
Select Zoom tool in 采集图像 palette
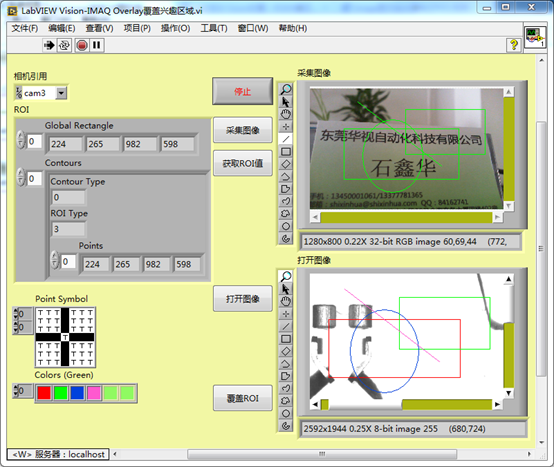286,89
